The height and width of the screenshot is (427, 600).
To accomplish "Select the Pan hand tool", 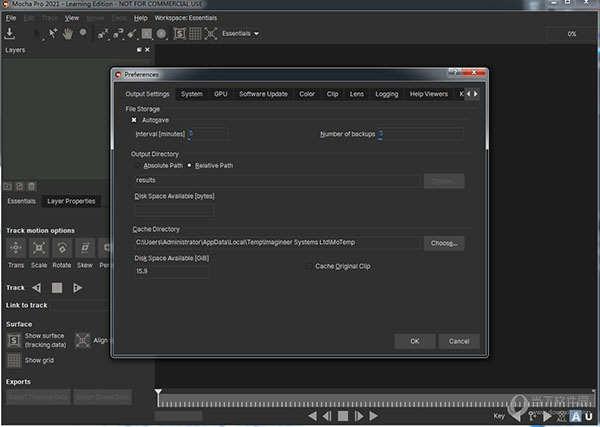I will coord(68,34).
